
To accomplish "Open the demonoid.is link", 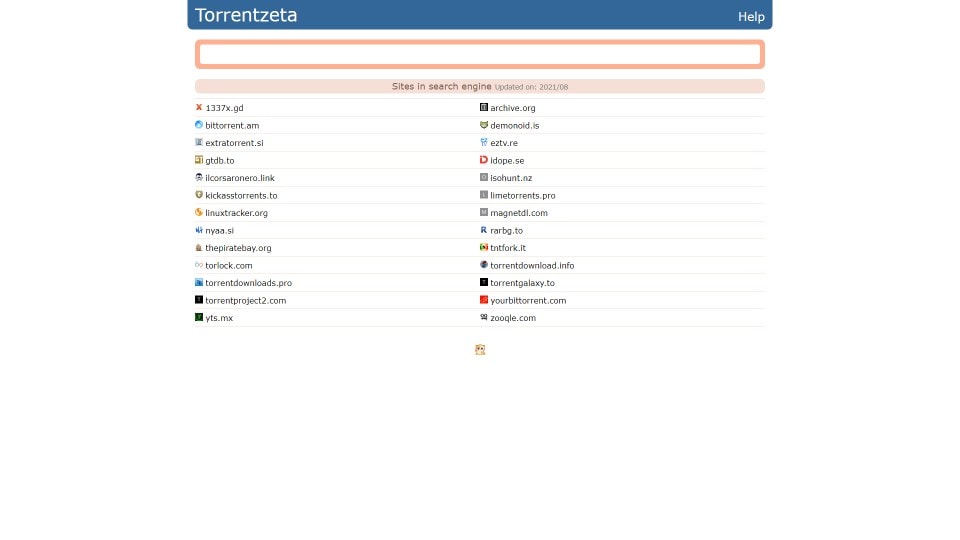I will (514, 126).
